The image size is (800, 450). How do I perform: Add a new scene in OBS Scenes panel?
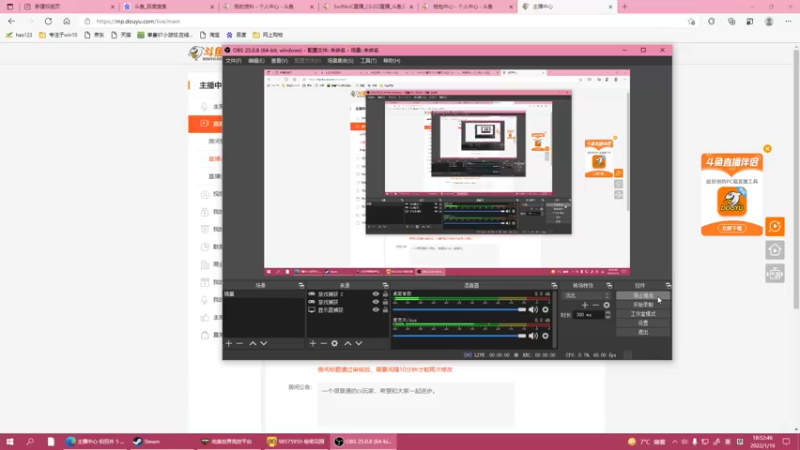tap(229, 343)
